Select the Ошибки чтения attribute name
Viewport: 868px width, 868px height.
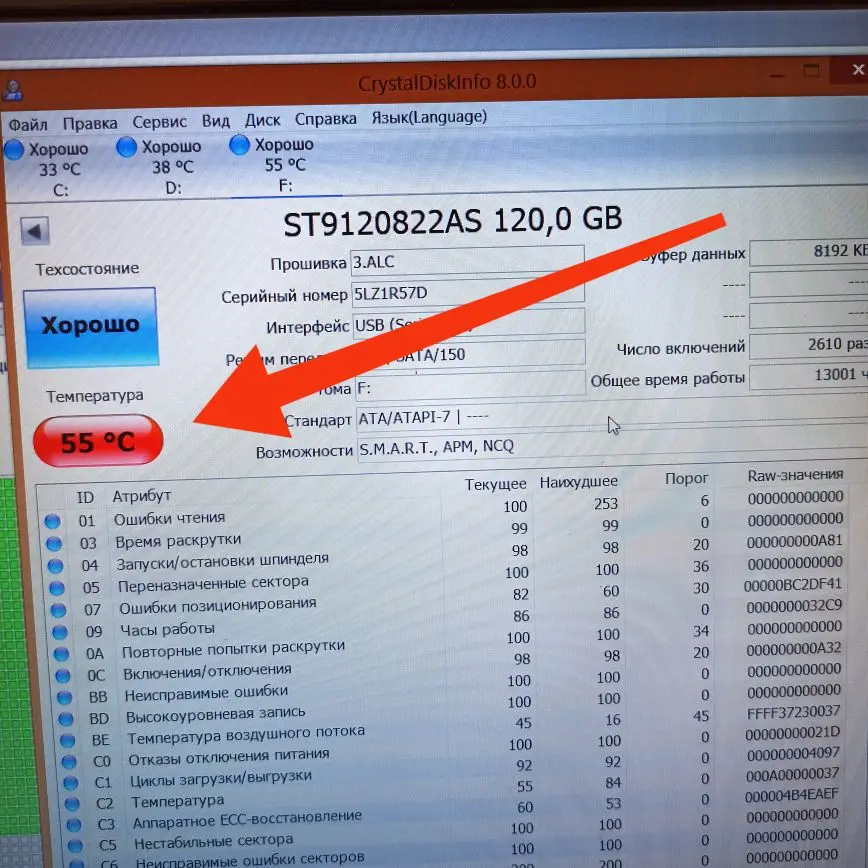pos(169,518)
